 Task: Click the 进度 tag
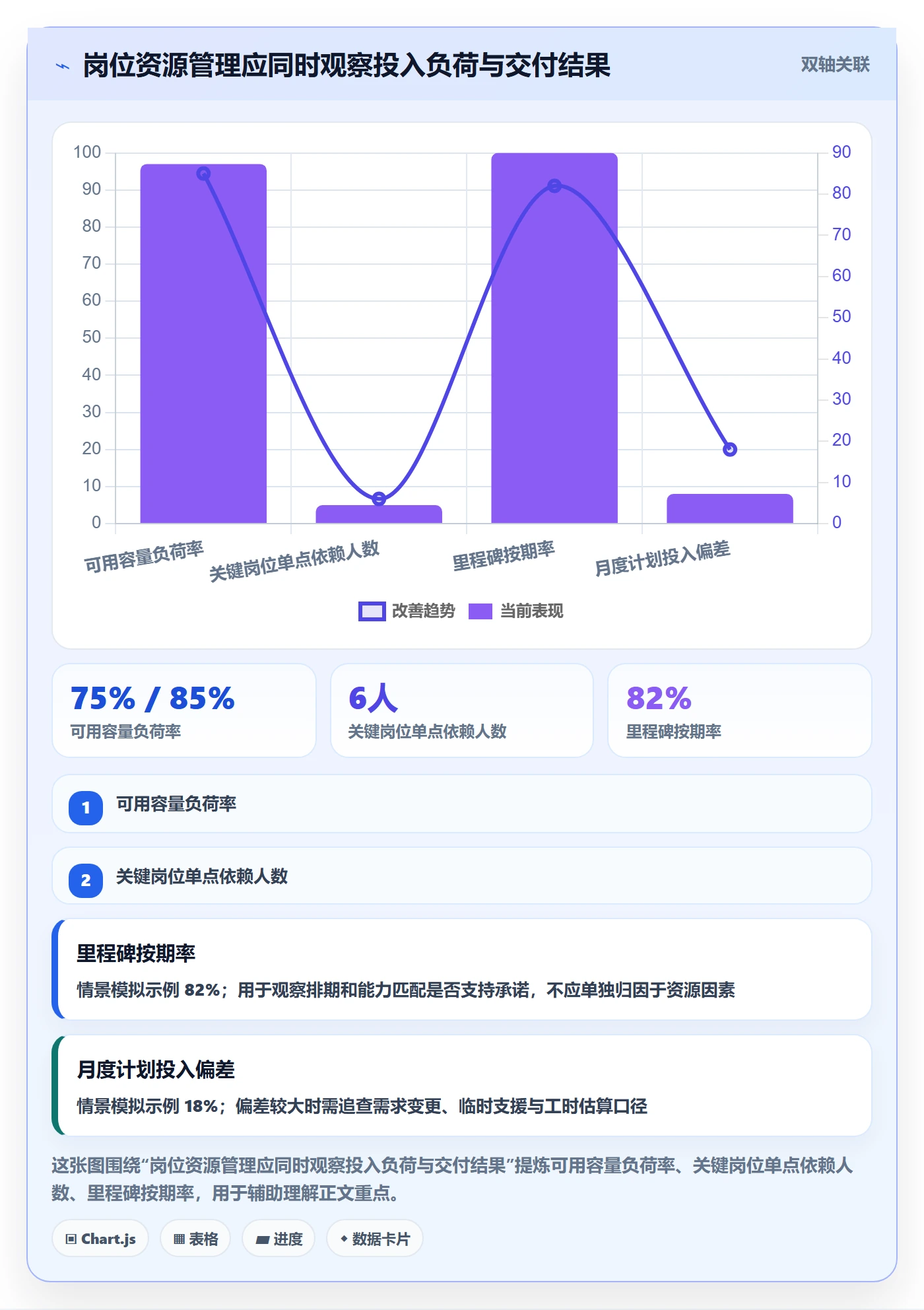279,1239
